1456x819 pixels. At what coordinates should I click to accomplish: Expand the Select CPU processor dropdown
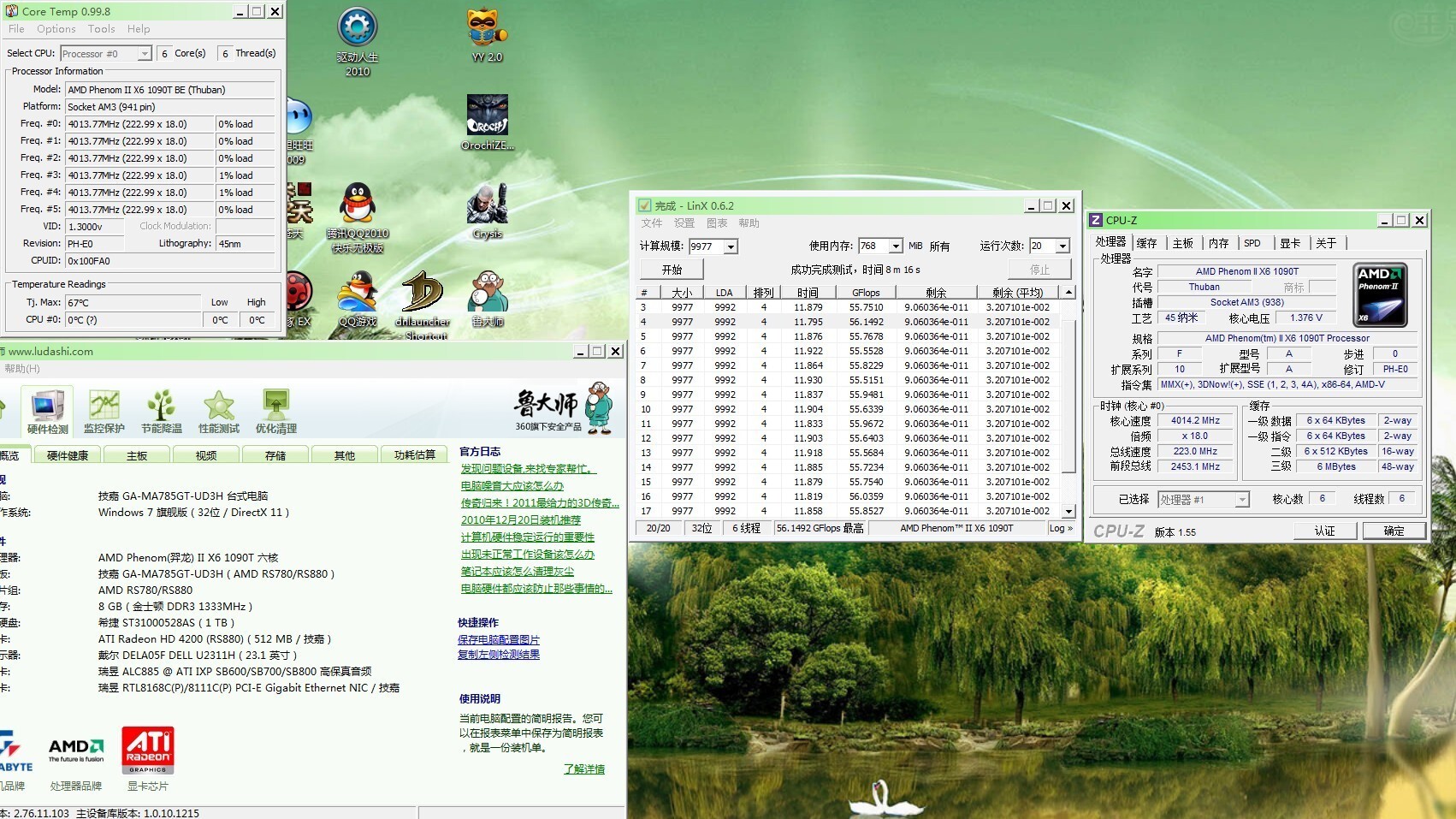pos(144,54)
